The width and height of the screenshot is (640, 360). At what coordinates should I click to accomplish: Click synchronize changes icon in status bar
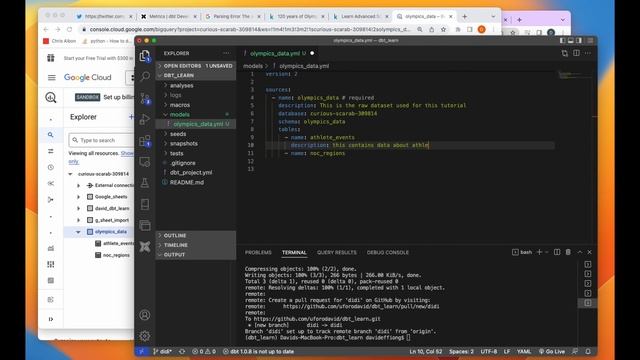pyautogui.click(x=182, y=351)
